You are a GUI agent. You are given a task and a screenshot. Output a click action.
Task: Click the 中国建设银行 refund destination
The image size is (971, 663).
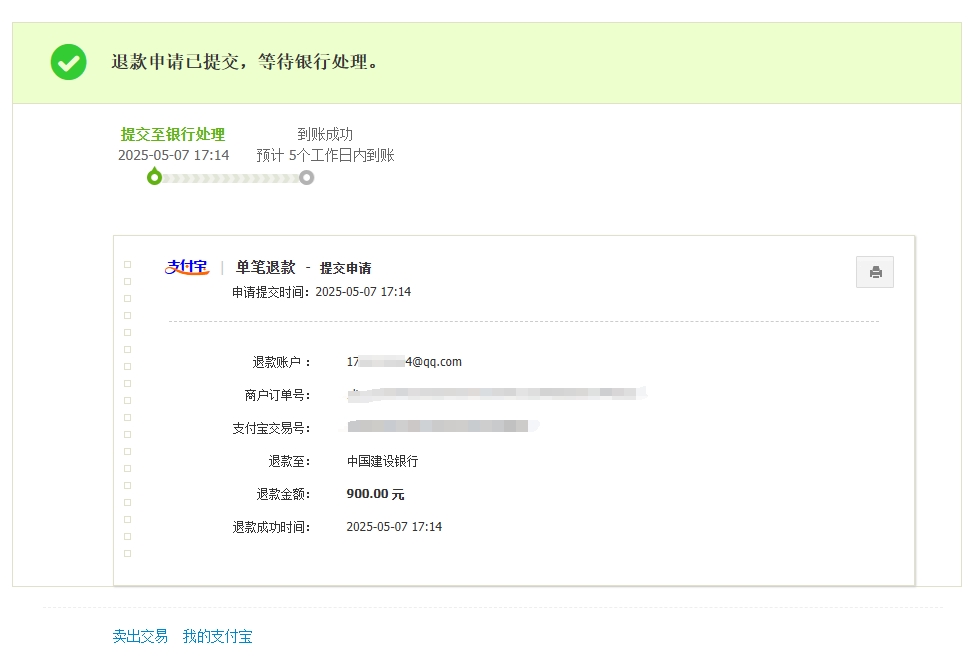coord(382,461)
